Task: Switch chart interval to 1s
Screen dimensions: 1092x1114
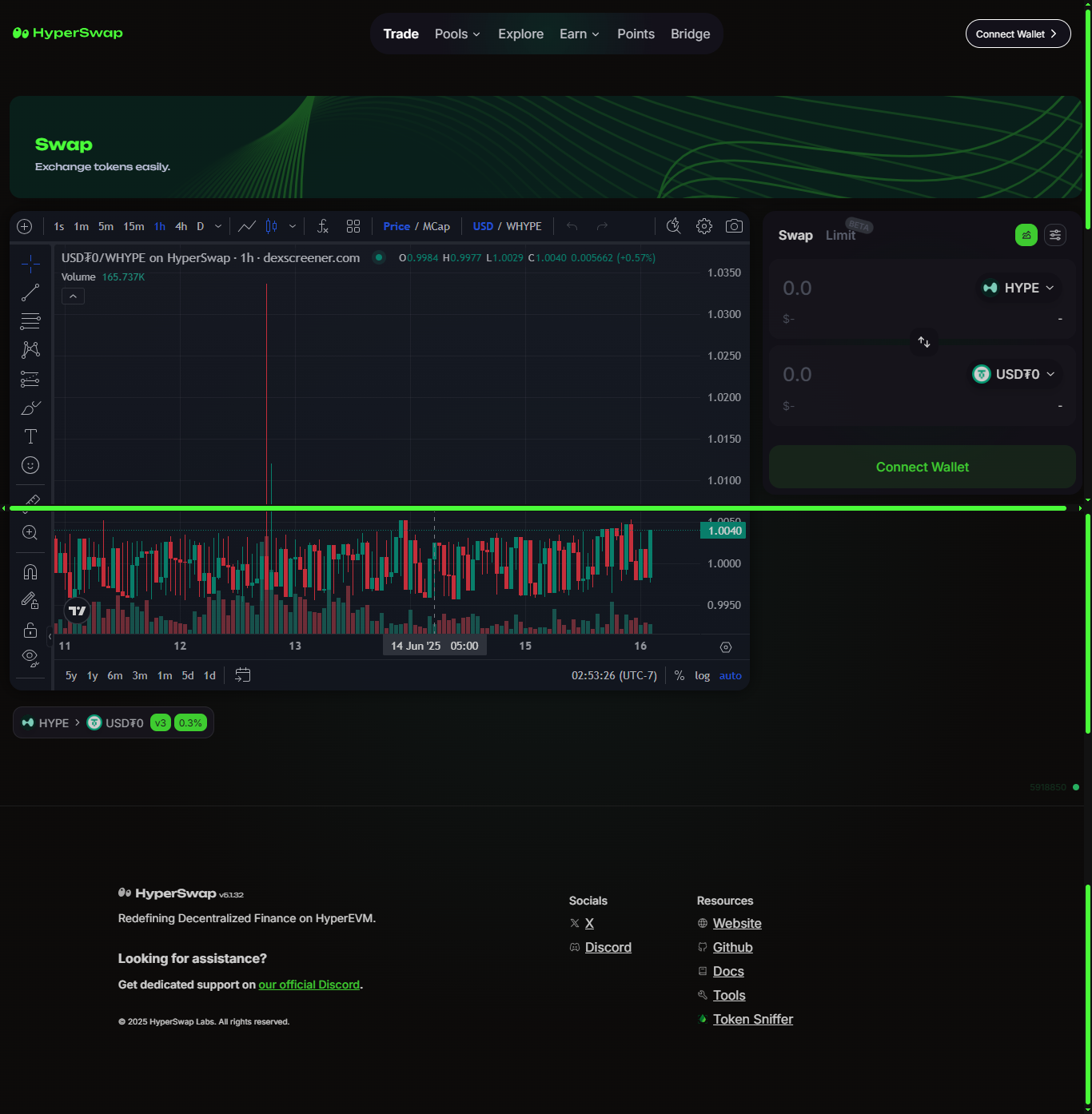Action: click(x=59, y=226)
